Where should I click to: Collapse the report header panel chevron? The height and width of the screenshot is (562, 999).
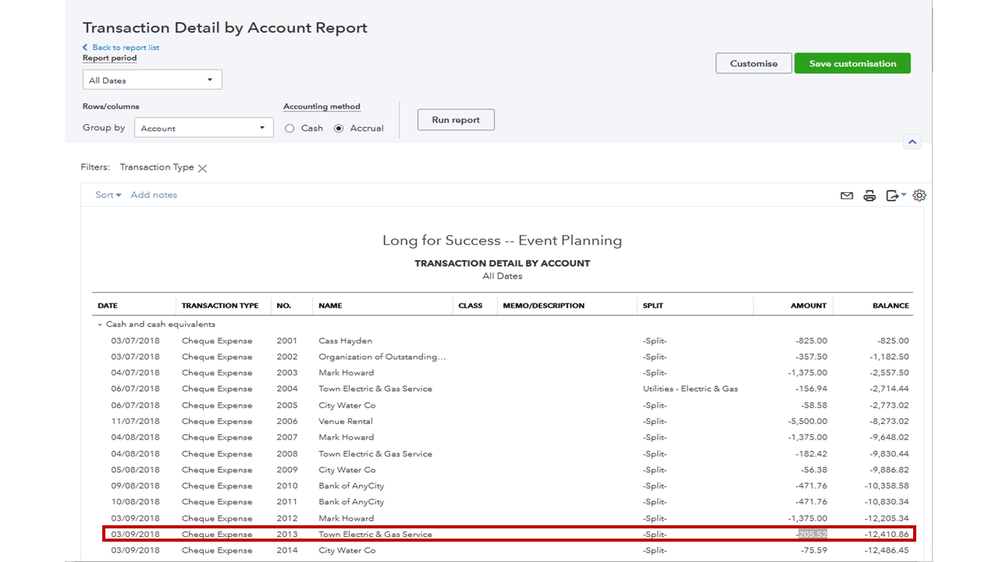[x=912, y=142]
